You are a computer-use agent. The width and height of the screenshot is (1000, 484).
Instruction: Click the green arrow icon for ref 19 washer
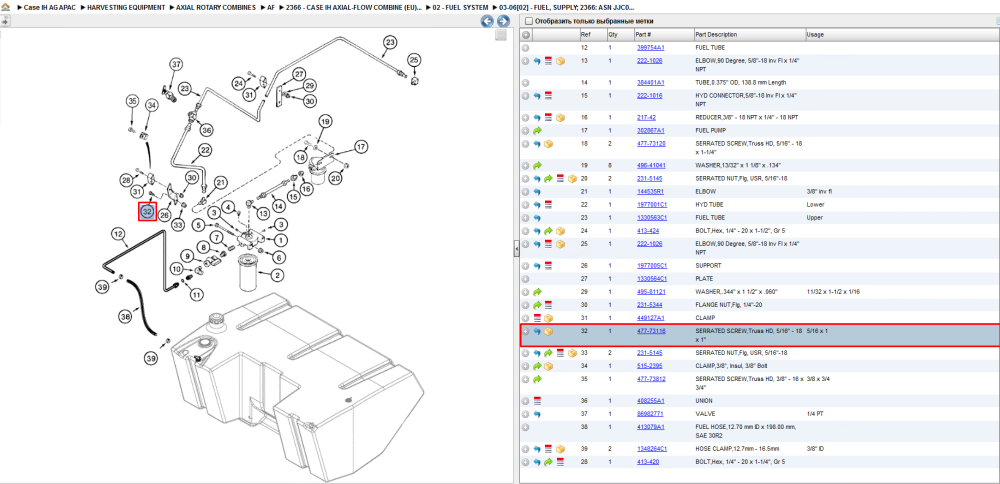(x=537, y=166)
